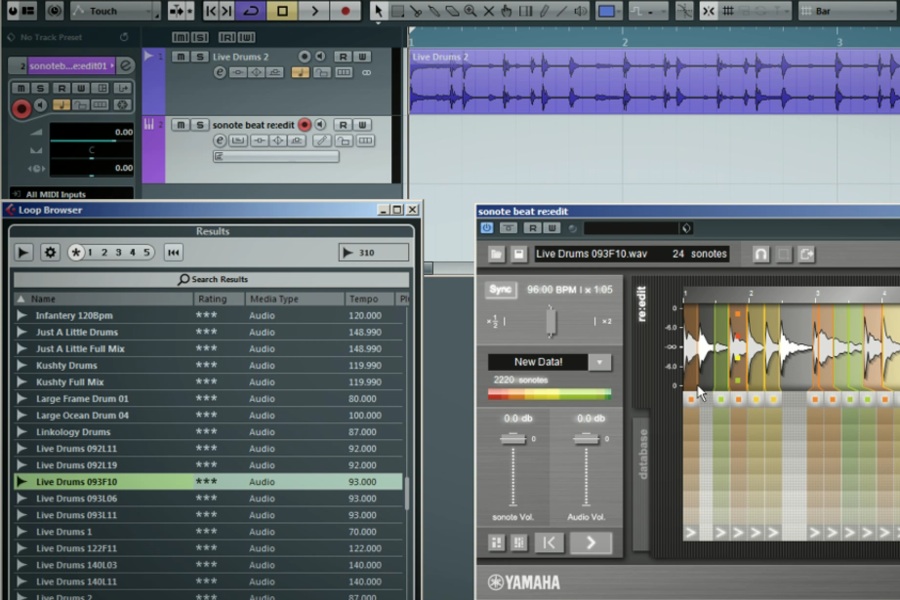Mute the sonote beat re:edit track
Viewport: 900px width, 600px height.
tap(180, 125)
